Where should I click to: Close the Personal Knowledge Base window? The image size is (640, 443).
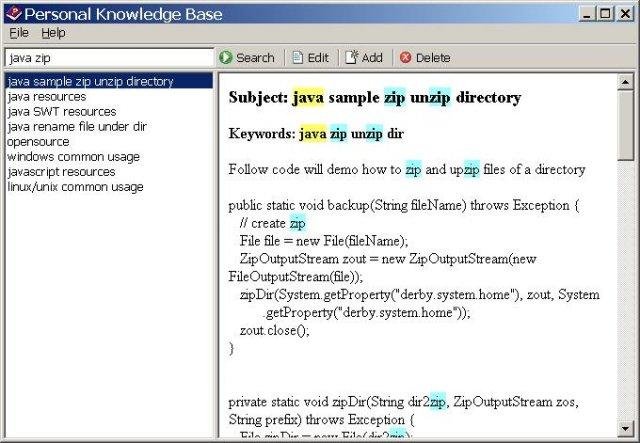[x=625, y=14]
